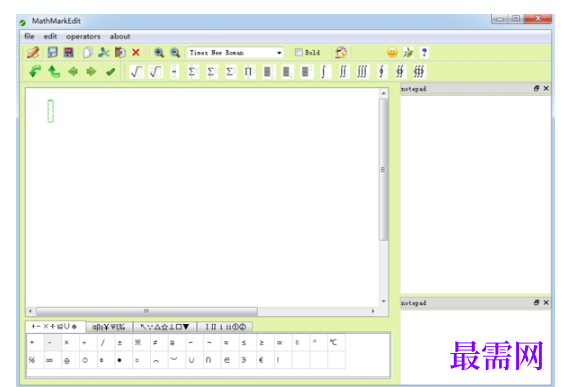Click the blue question mark help icon
This screenshot has height=387, width=562.
(424, 52)
